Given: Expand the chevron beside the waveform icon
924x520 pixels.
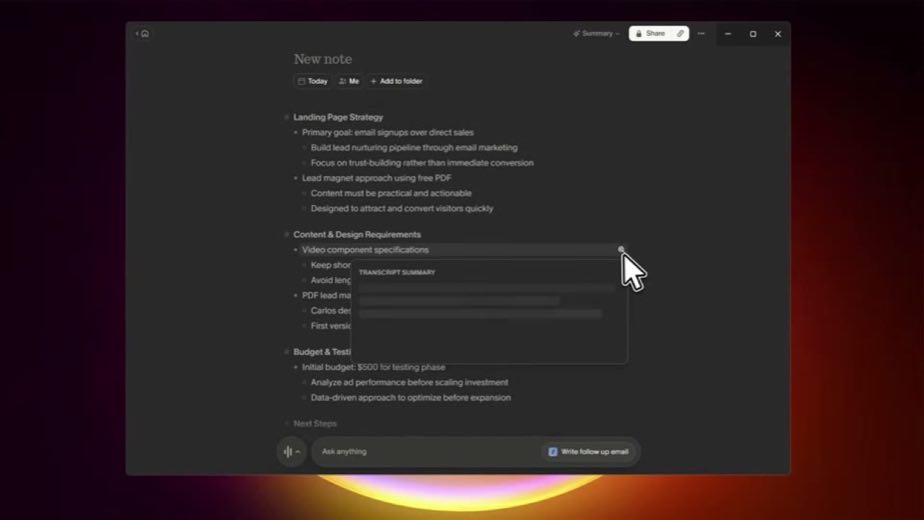Looking at the screenshot, I should (298, 452).
